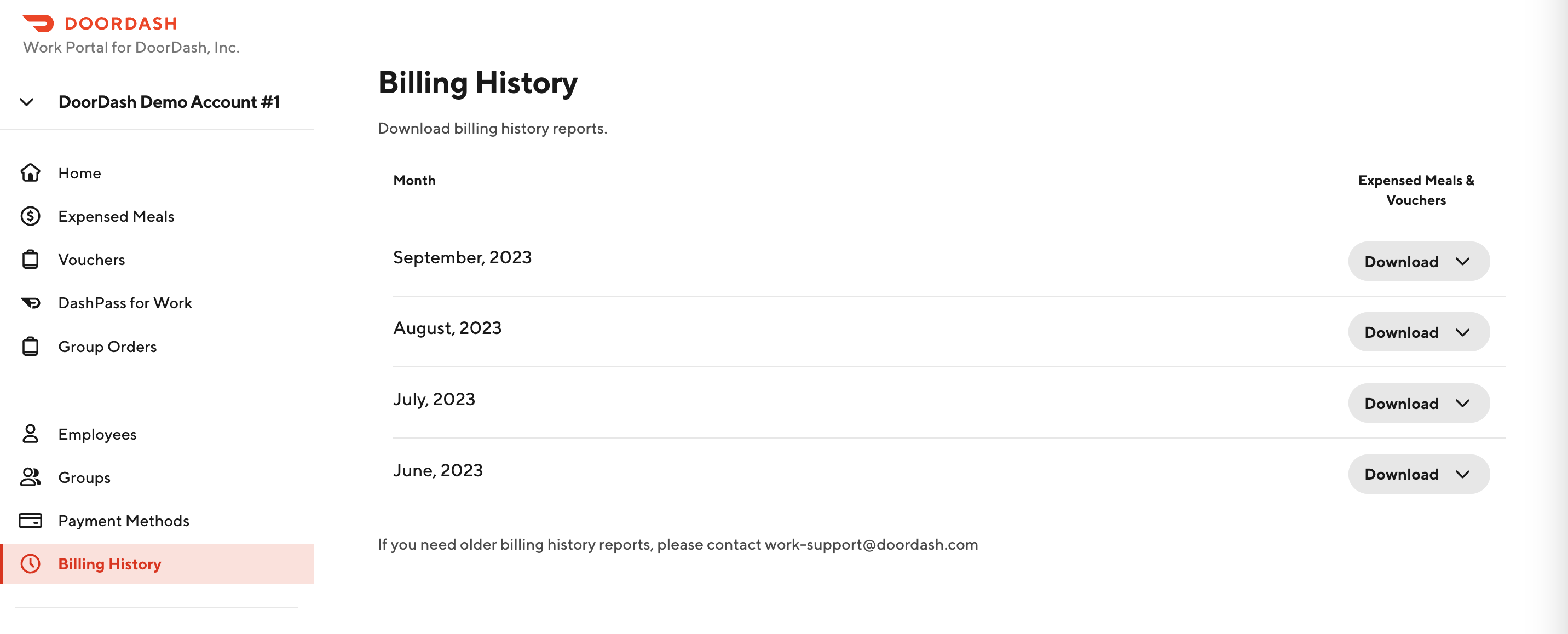Navigate to the Group Orders page

coord(107,347)
